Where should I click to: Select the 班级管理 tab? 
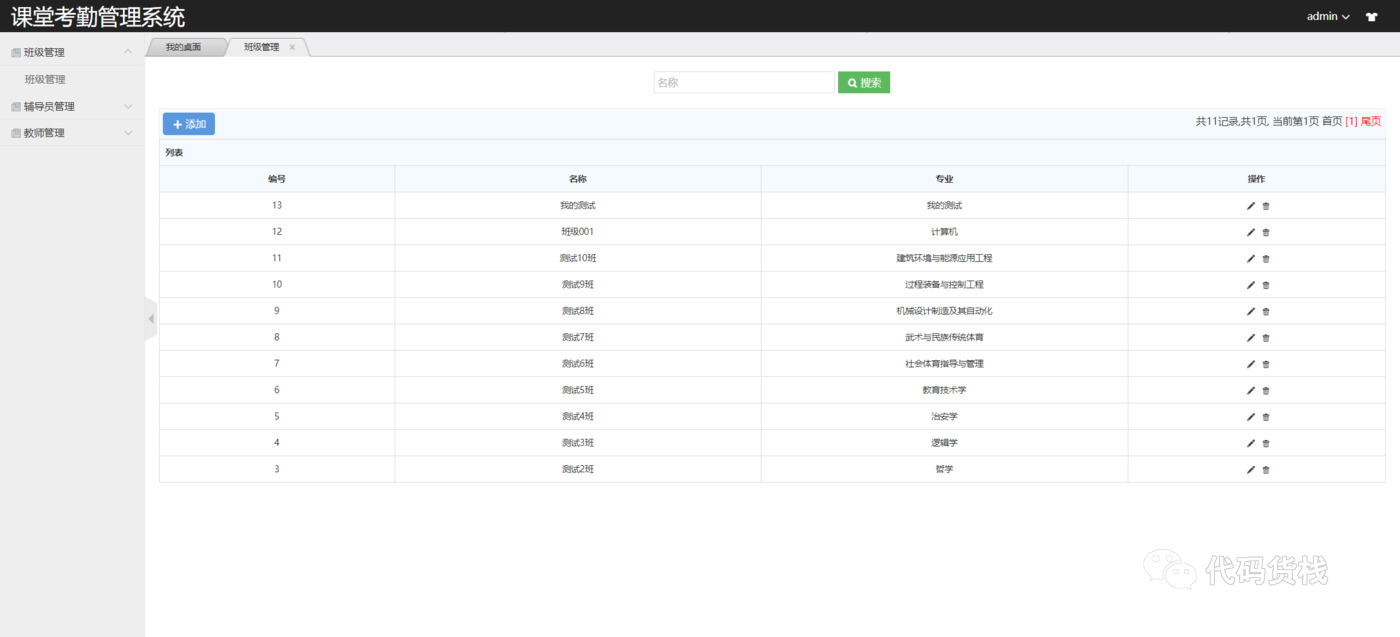pos(262,47)
